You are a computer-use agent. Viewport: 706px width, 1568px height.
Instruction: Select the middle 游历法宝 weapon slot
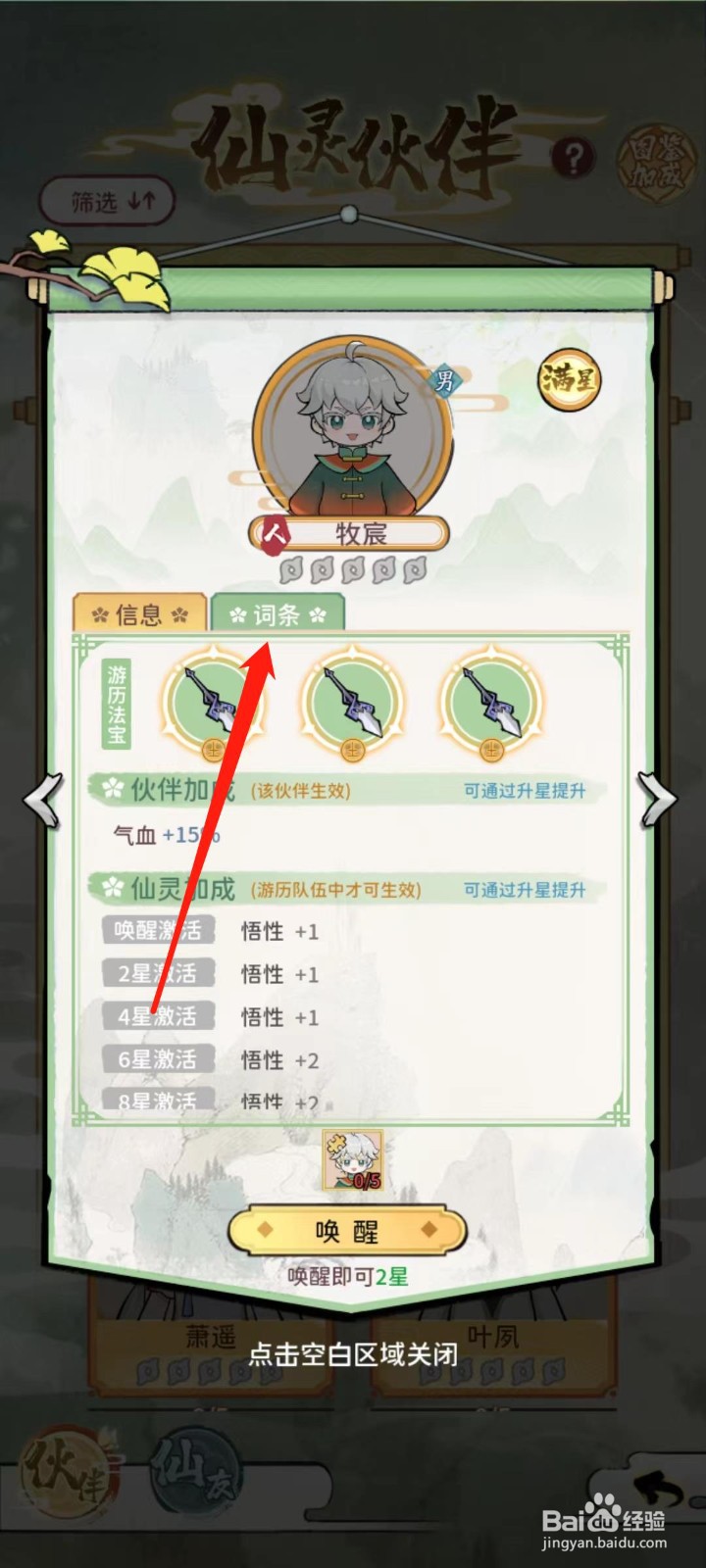click(352, 703)
